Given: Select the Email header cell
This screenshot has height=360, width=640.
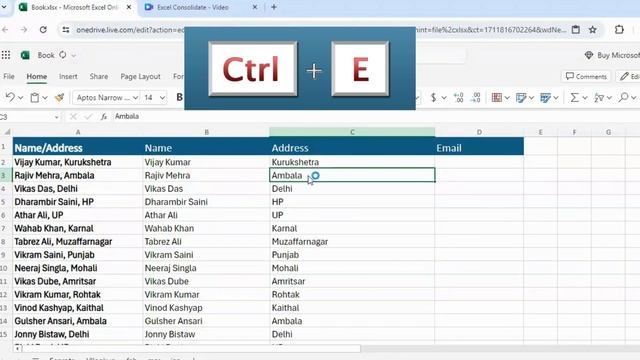Looking at the screenshot, I should point(479,148).
